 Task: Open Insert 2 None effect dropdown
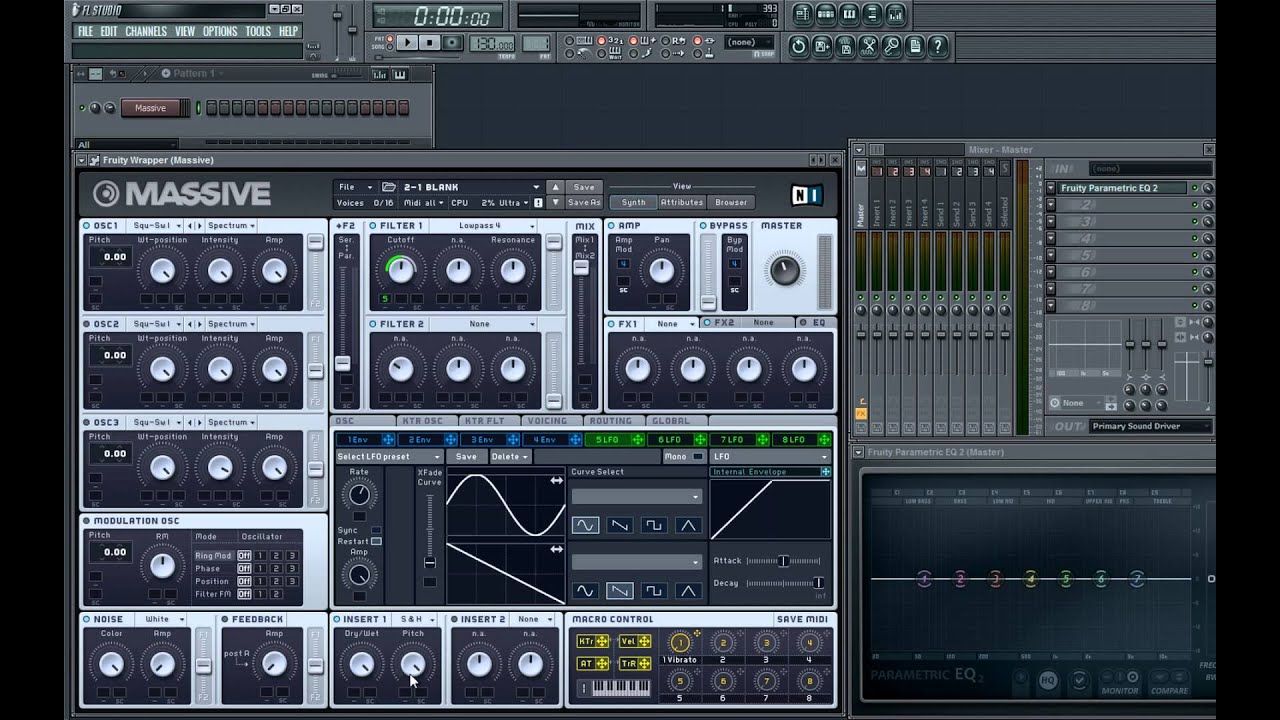(534, 619)
